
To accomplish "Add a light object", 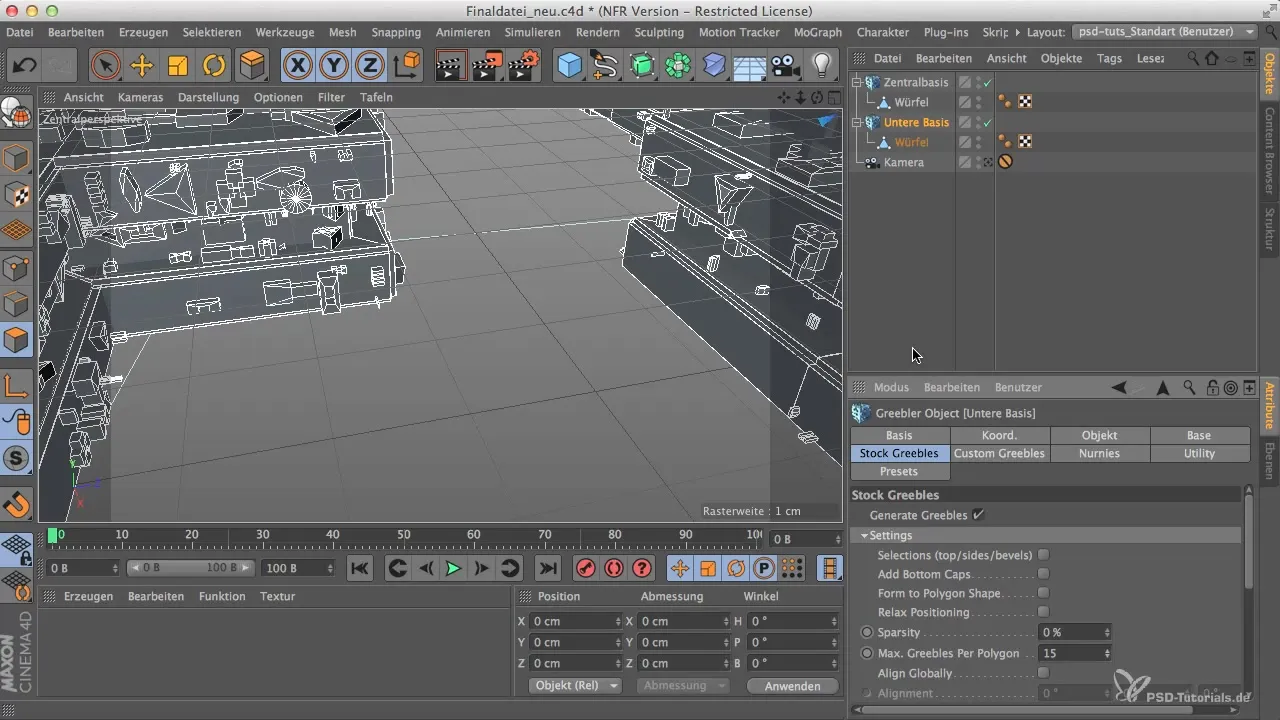I will click(822, 66).
